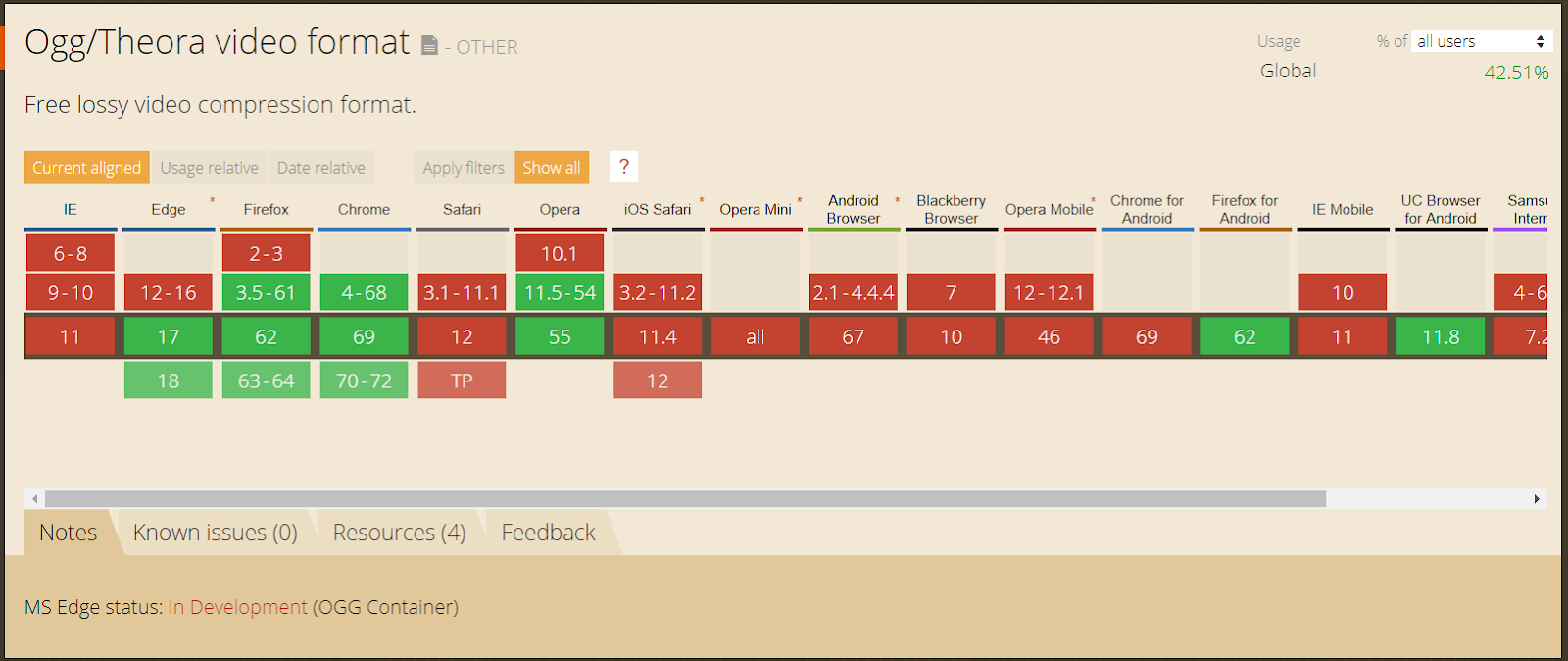Select the Blackberry Browser 10 cell
1568x661 pixels.
[952, 336]
